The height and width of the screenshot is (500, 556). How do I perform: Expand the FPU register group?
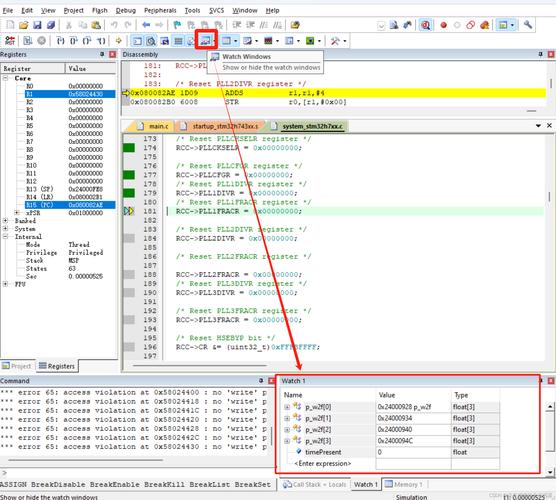click(x=5, y=284)
